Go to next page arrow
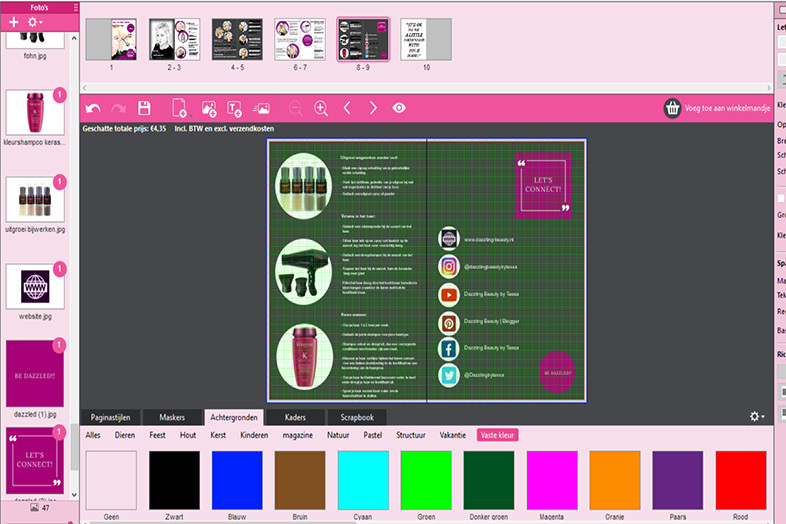Viewport: 786px width, 524px height. pos(373,108)
